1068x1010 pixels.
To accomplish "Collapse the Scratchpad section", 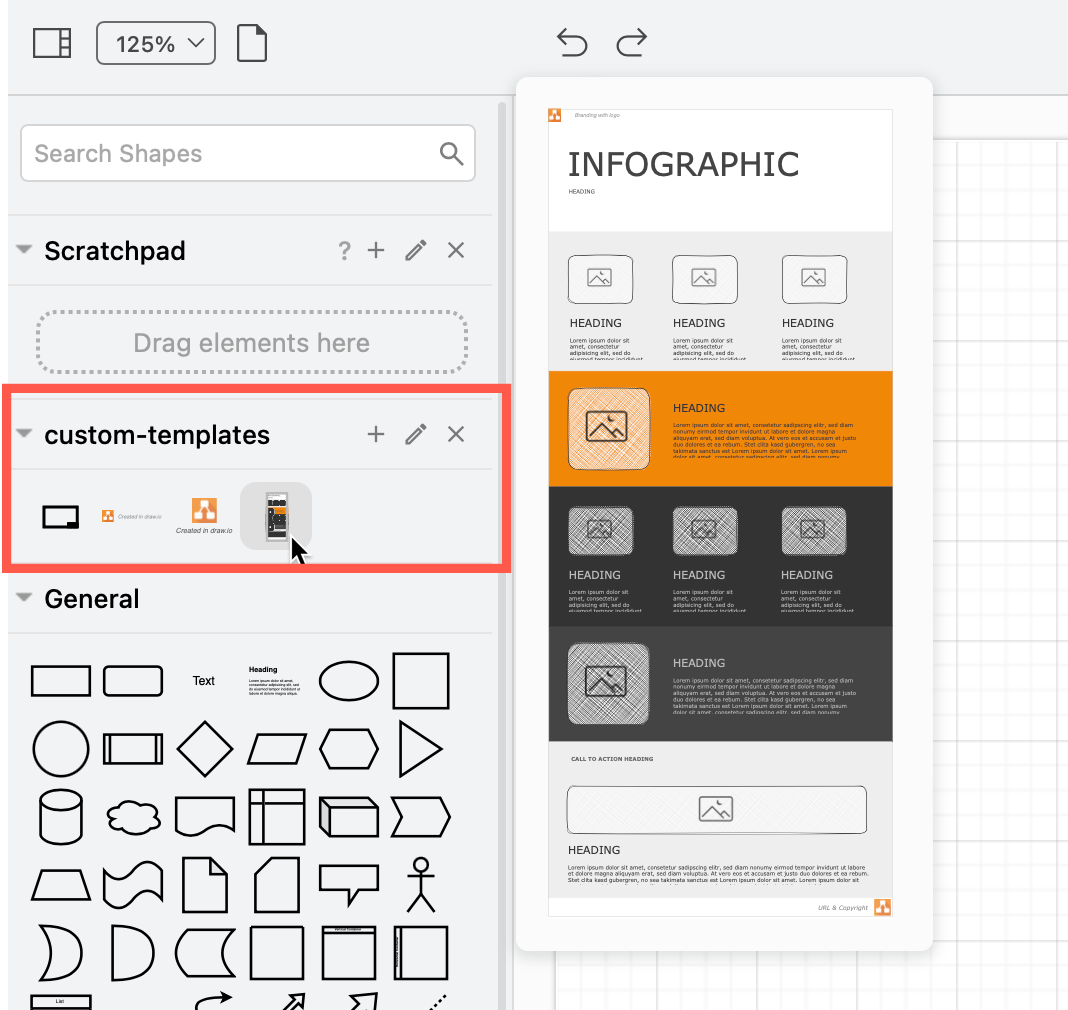I will tap(22, 250).
